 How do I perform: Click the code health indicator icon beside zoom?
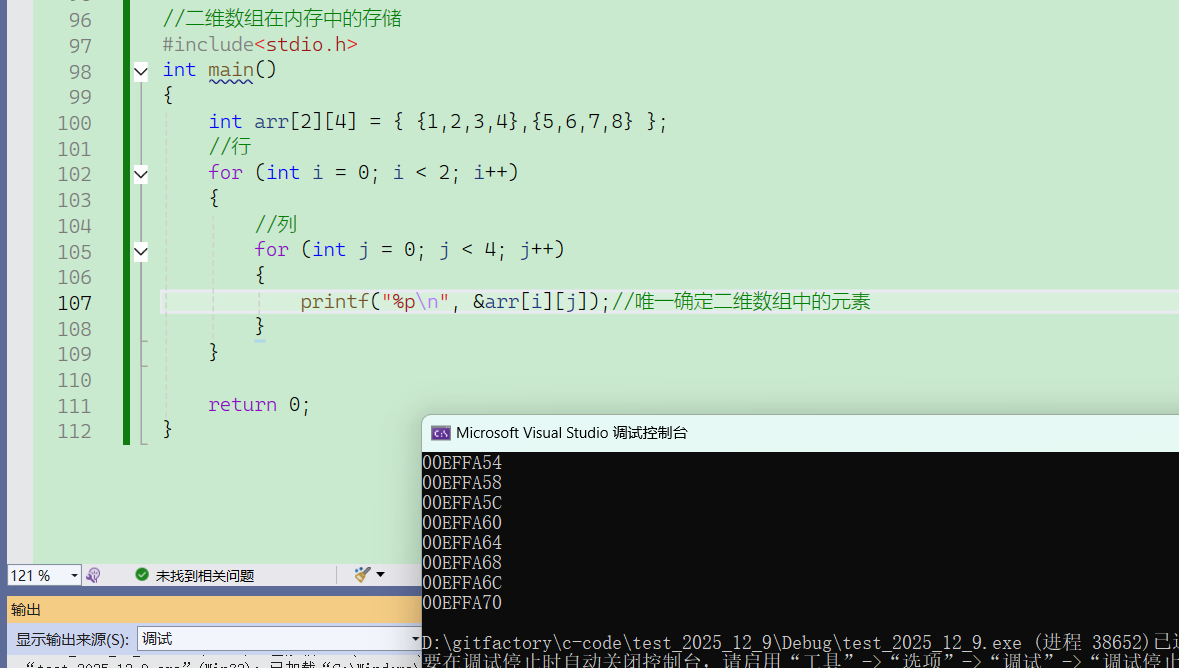[x=93, y=575]
